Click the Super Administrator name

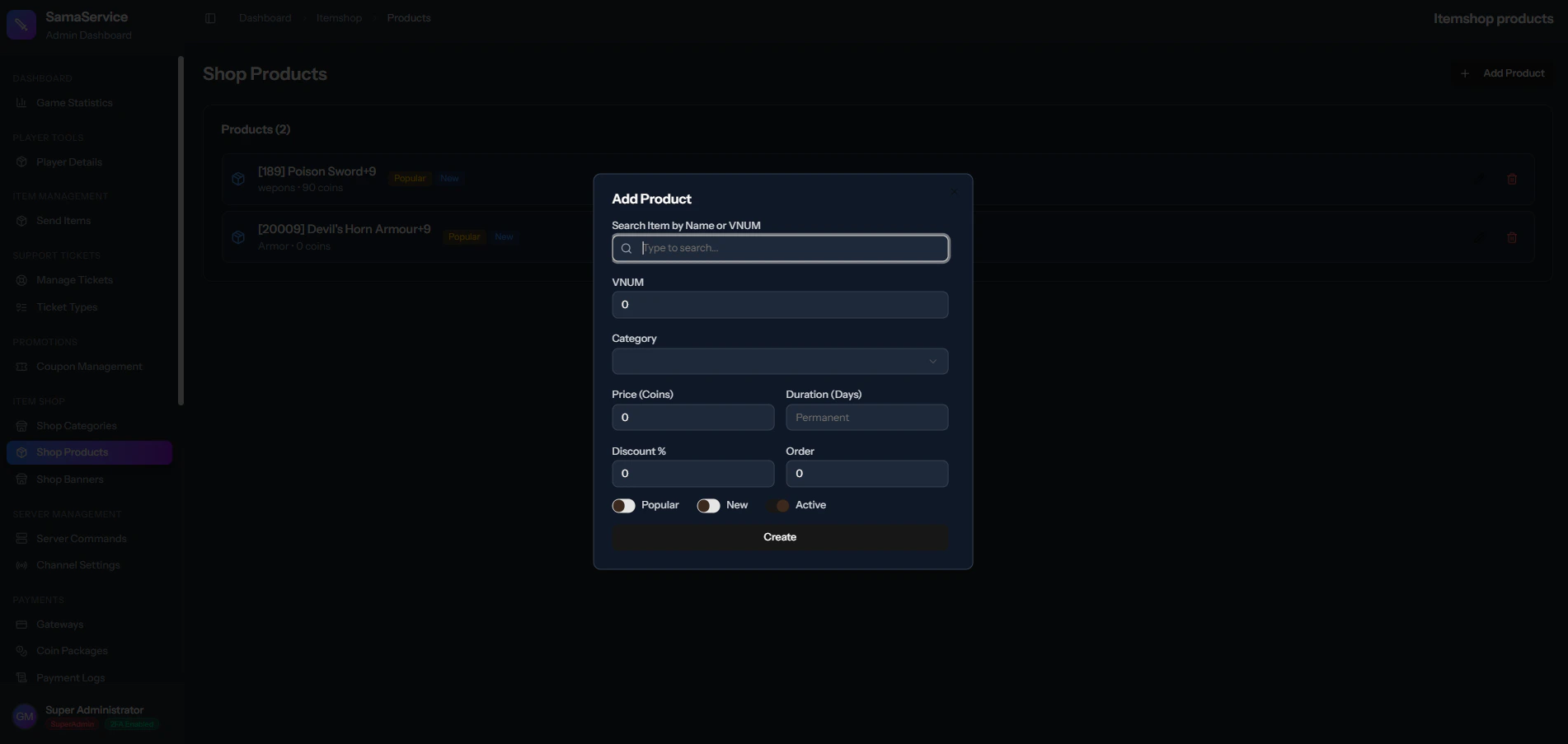pos(94,710)
